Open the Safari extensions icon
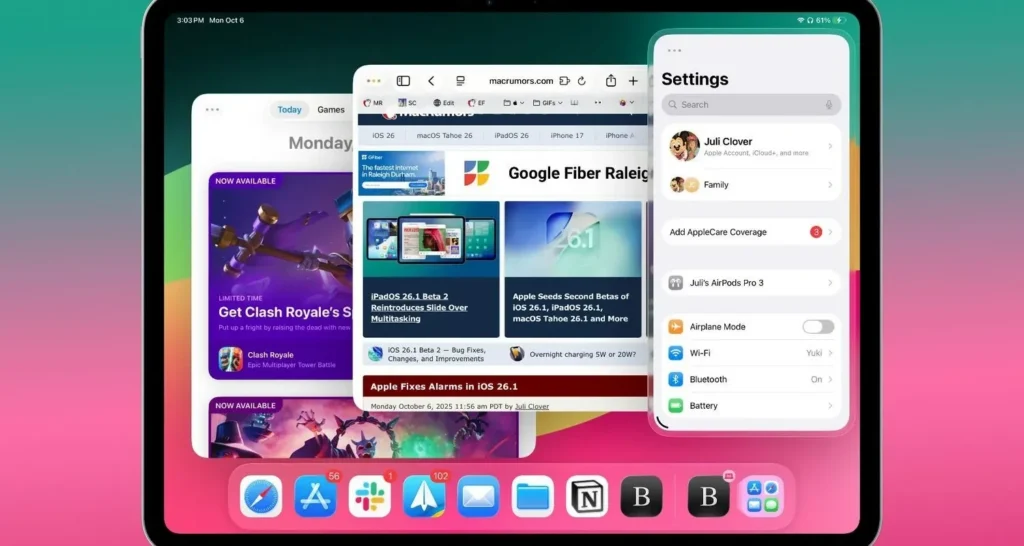 (x=565, y=81)
